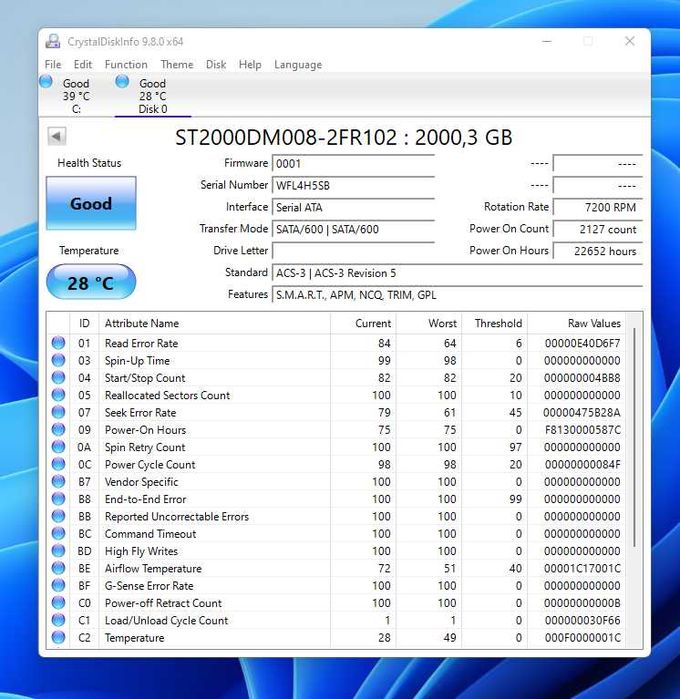Click status orb for End-to-End Error row
The image size is (680, 699).
click(x=58, y=499)
